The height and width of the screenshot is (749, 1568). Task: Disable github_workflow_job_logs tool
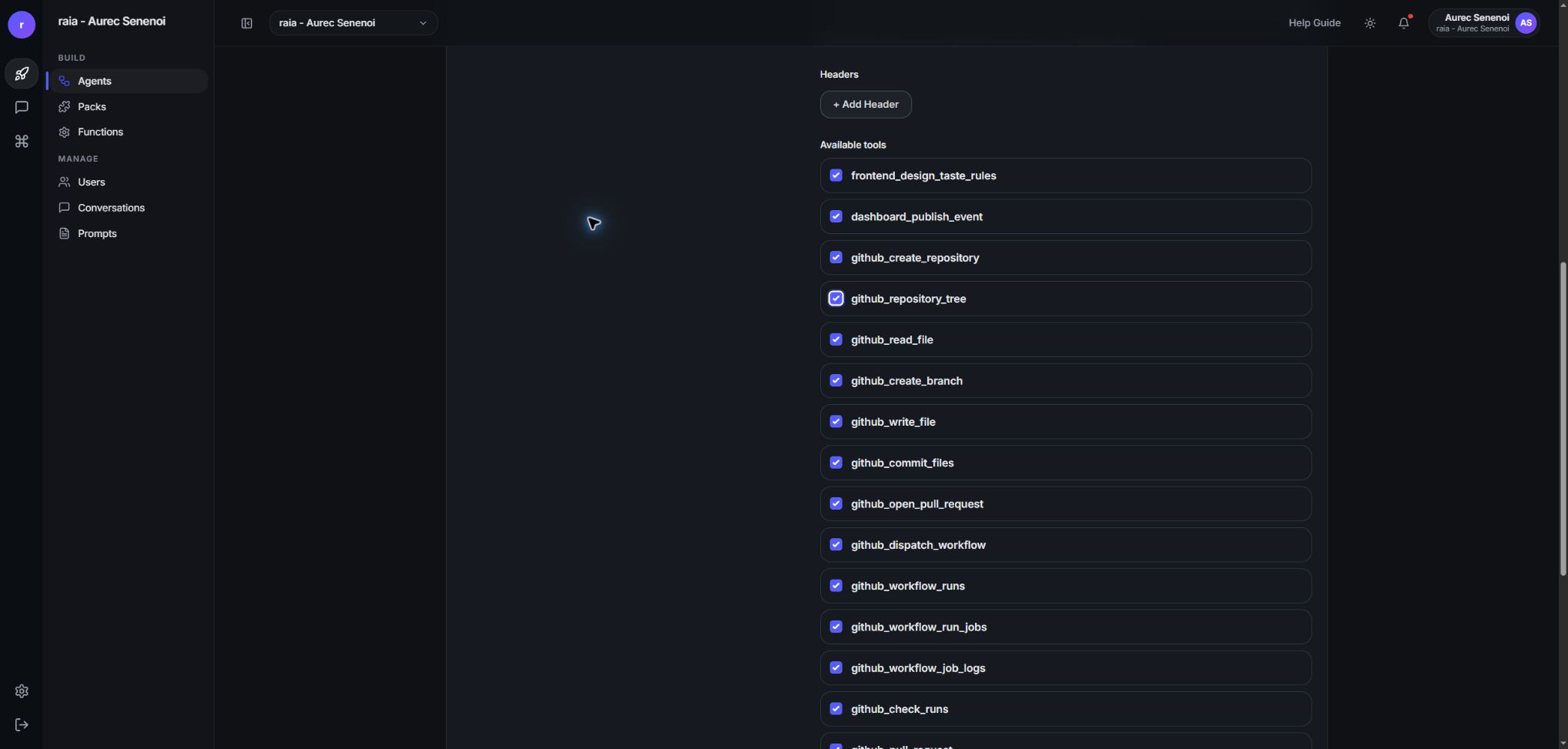[836, 668]
